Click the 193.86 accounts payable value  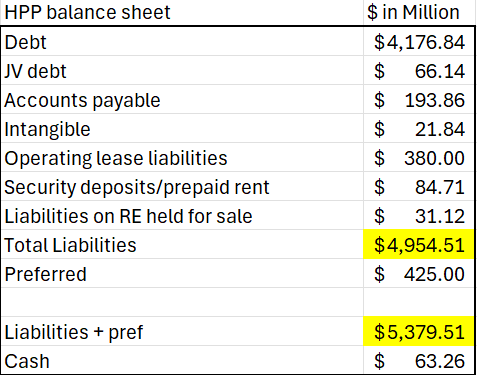click(419, 99)
